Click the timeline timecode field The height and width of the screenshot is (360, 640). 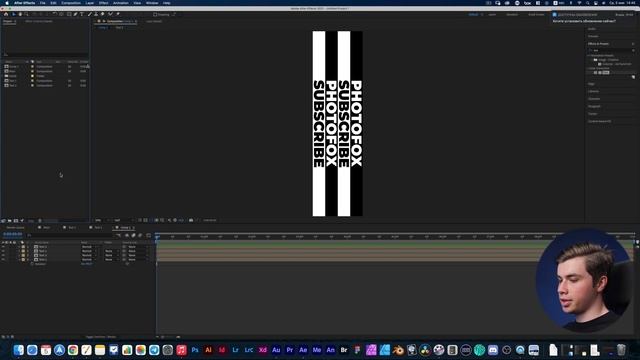click(13, 234)
